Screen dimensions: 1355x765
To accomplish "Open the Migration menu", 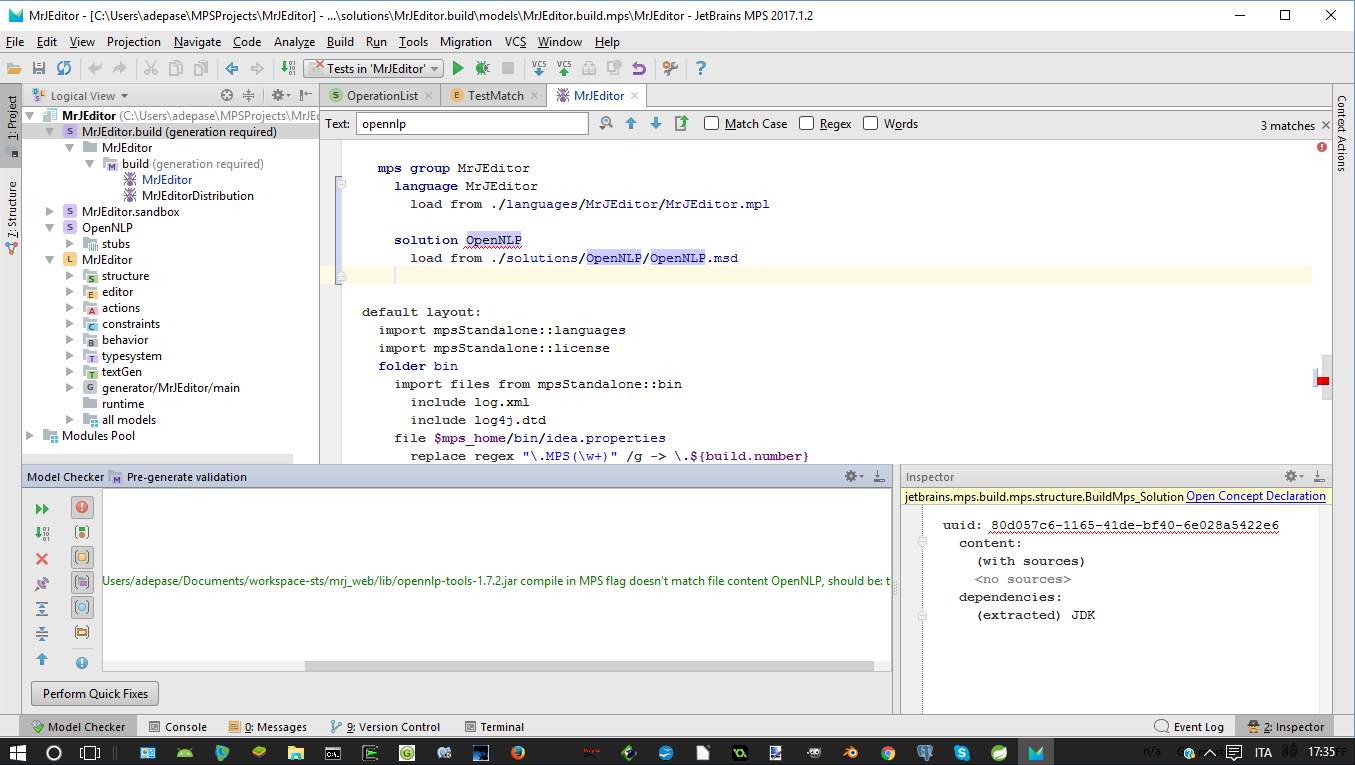I will [465, 42].
